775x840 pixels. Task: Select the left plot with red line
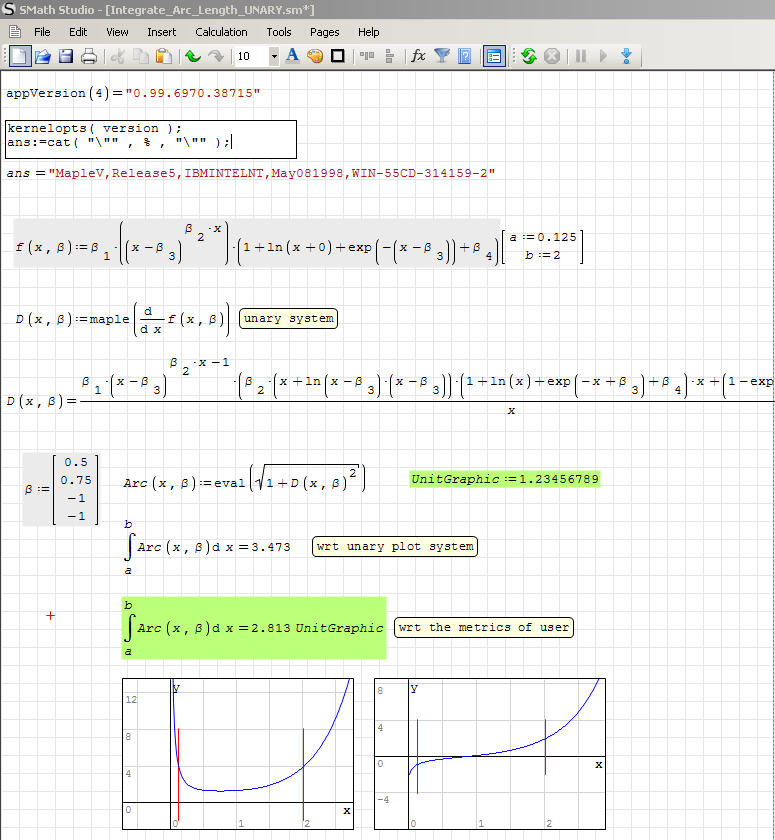tap(238, 754)
